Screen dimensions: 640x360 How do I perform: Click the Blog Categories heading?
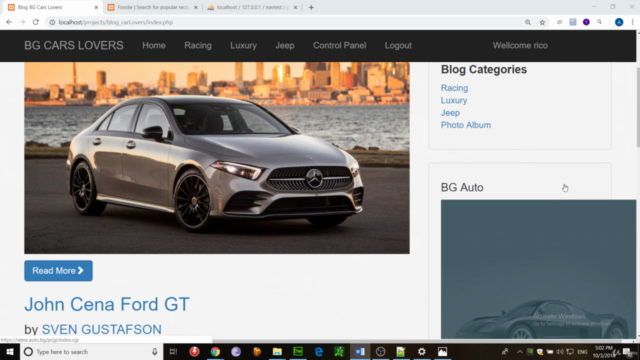(484, 69)
